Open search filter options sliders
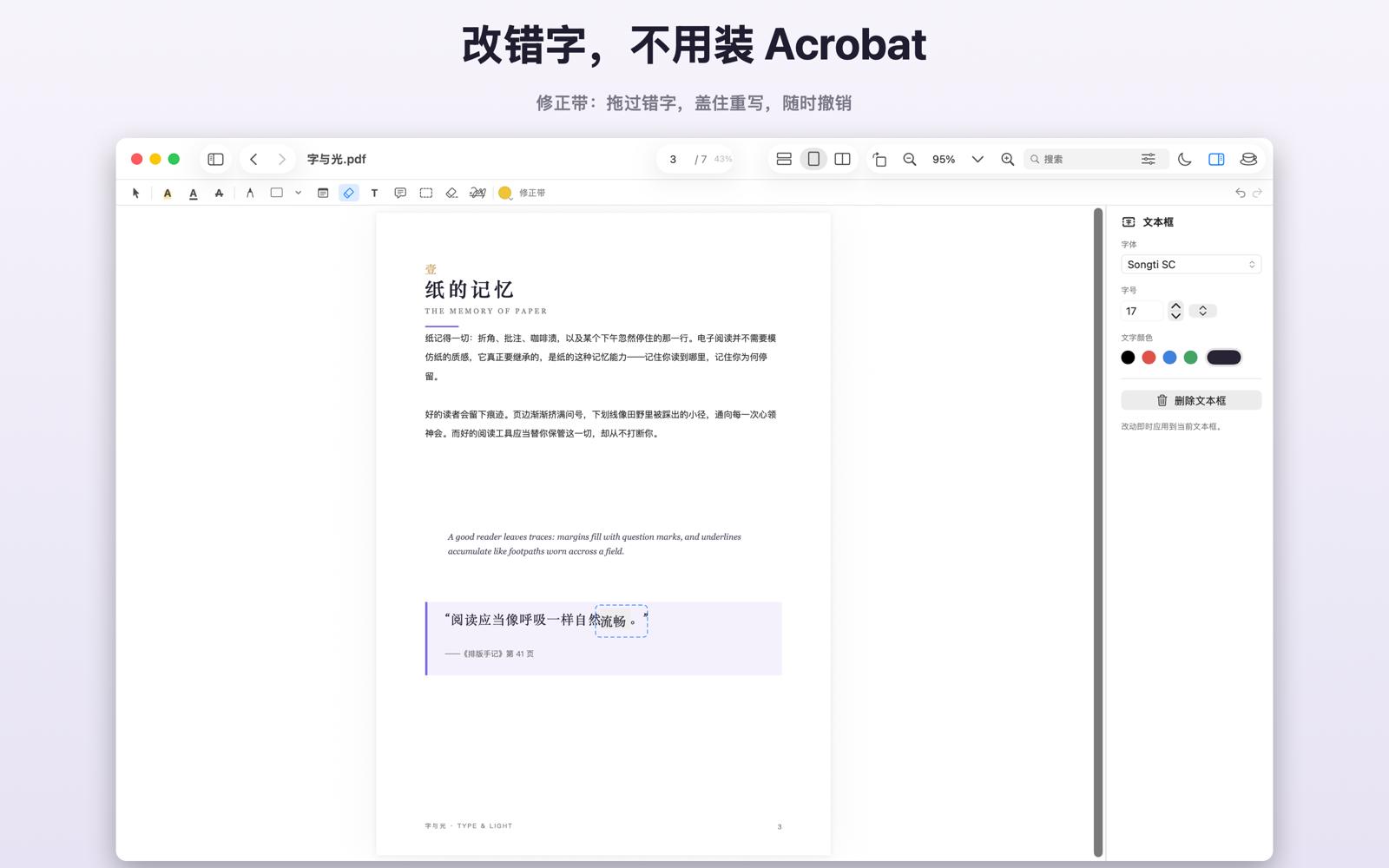 pos(1148,159)
